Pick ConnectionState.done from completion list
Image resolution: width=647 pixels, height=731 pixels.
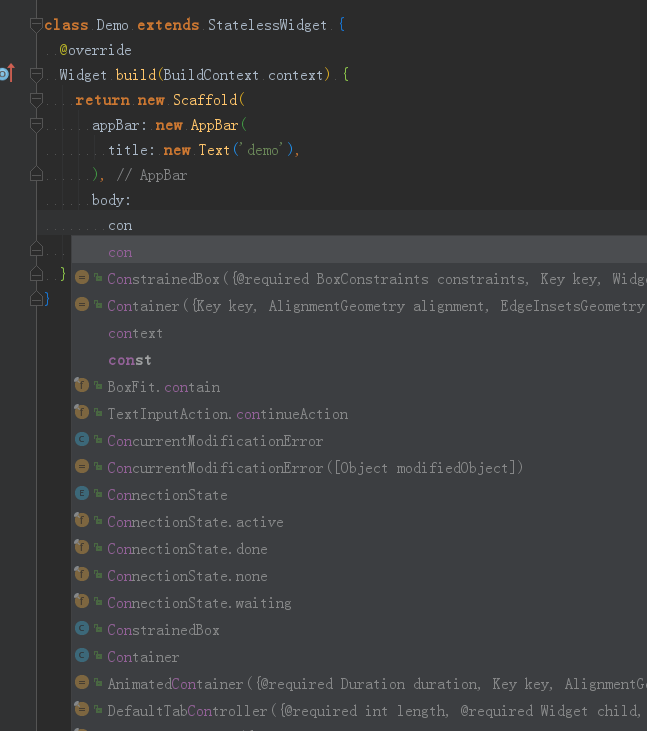pos(359,549)
